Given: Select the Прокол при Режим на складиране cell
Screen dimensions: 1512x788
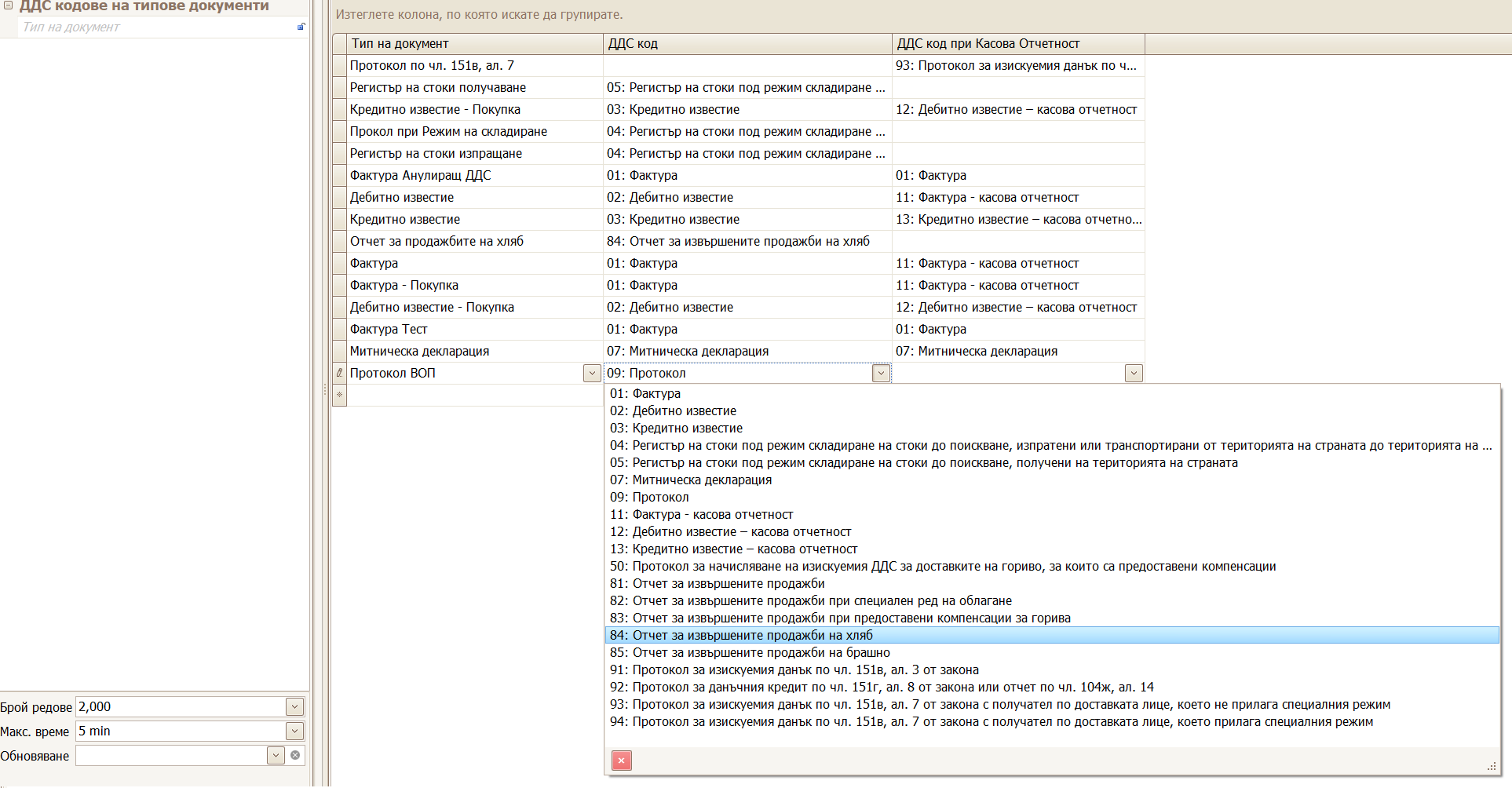Looking at the screenshot, I should pyautogui.click(x=475, y=132).
